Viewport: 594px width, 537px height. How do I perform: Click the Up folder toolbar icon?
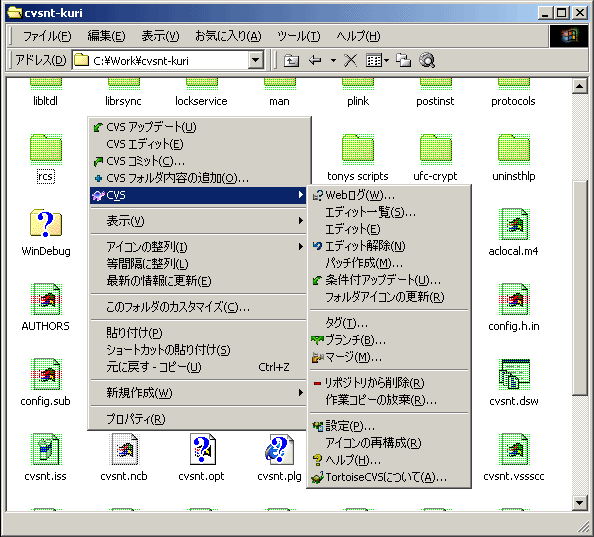tap(291, 60)
